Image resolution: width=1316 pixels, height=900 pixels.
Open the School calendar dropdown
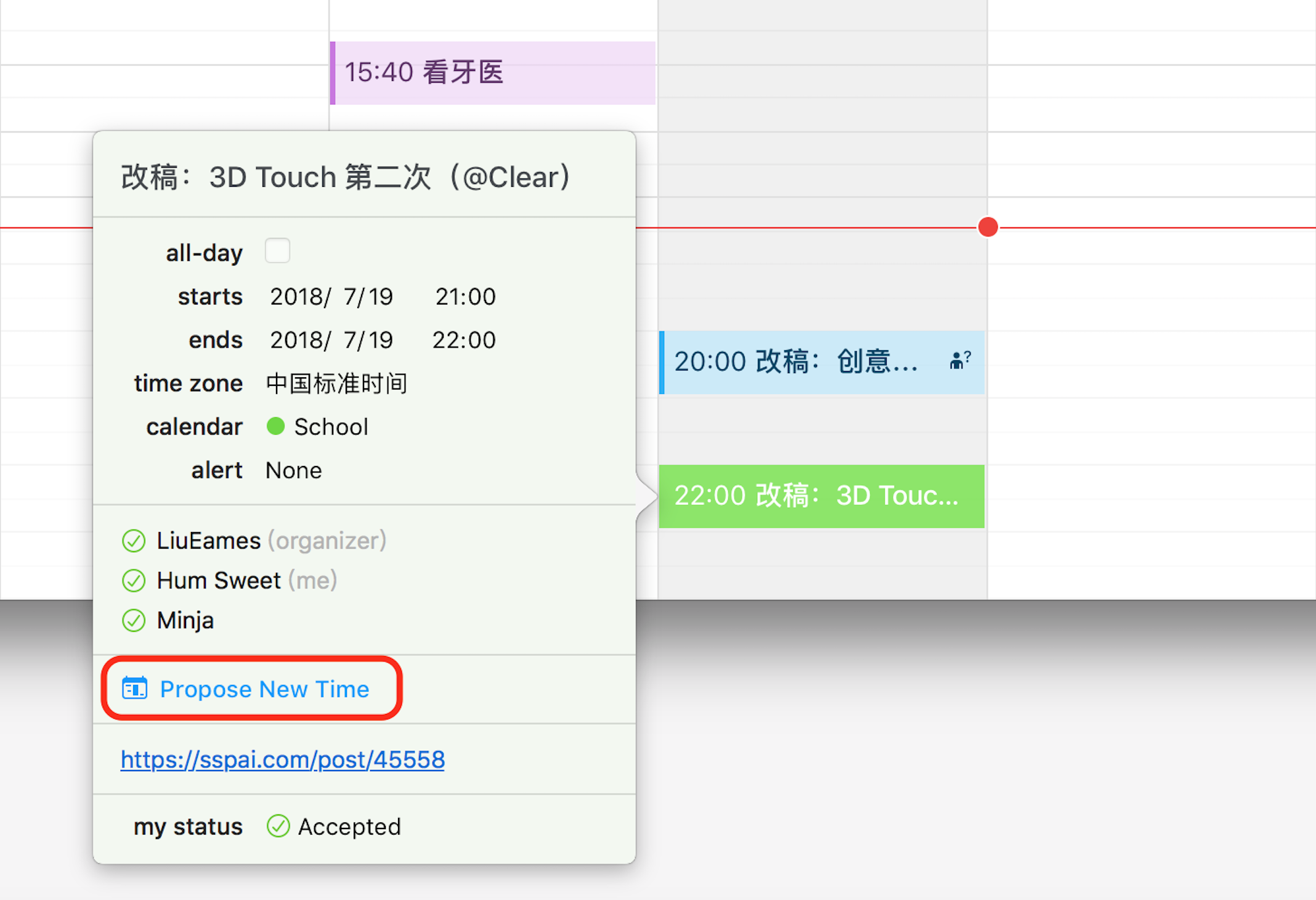tap(331, 427)
